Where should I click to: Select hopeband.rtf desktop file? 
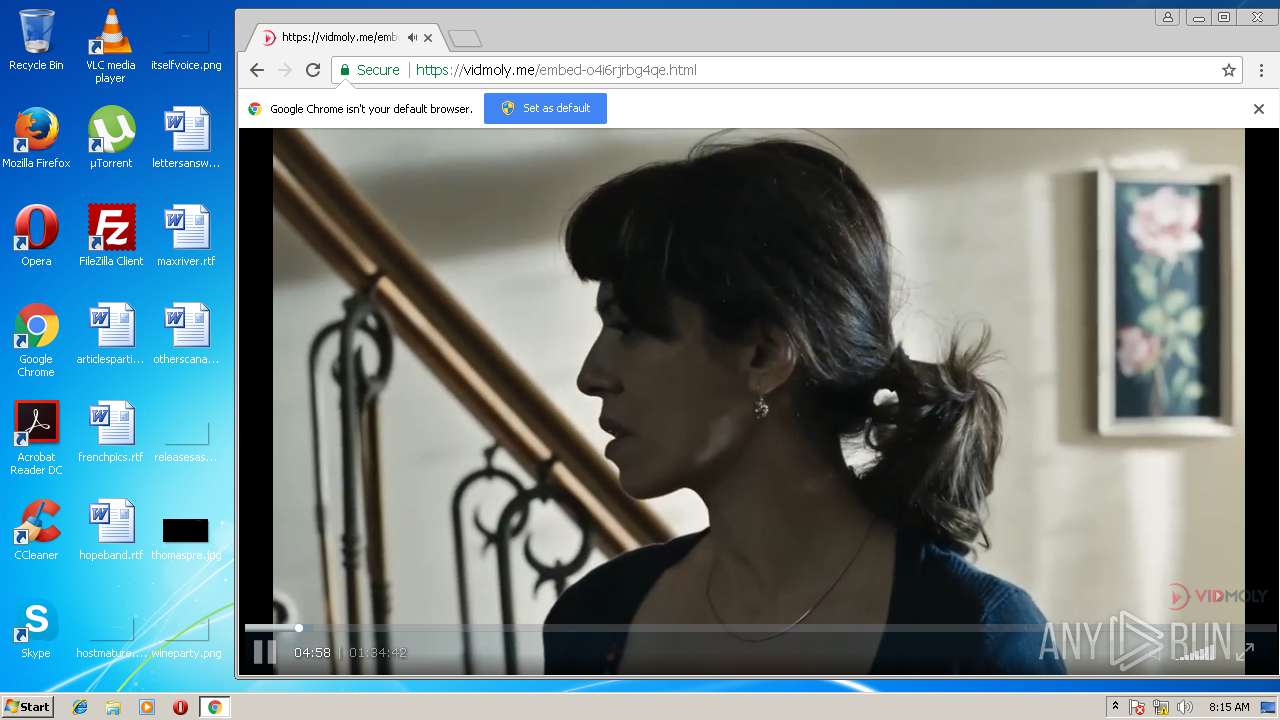pos(110,530)
